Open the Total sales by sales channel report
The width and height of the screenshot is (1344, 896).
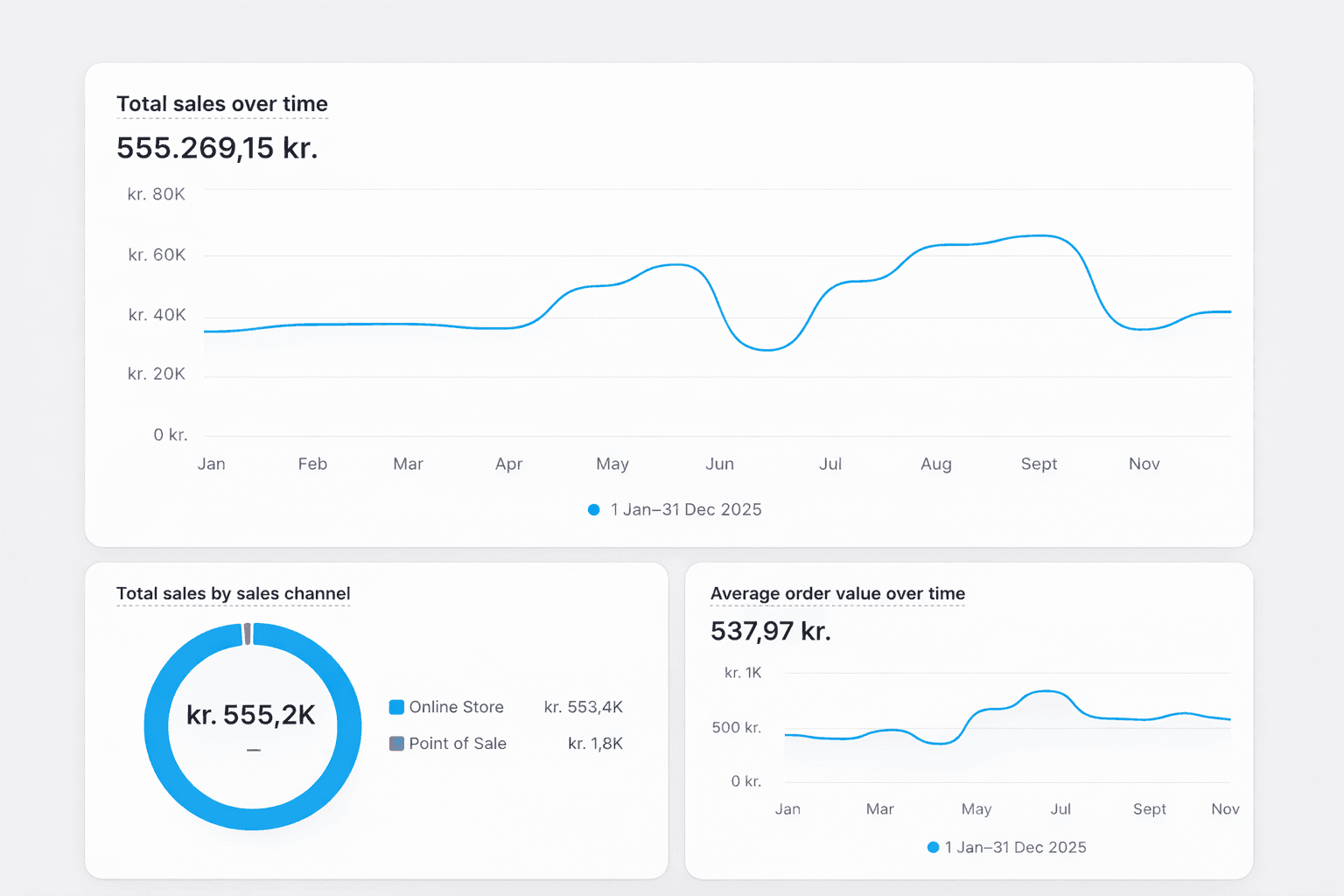pos(233,593)
